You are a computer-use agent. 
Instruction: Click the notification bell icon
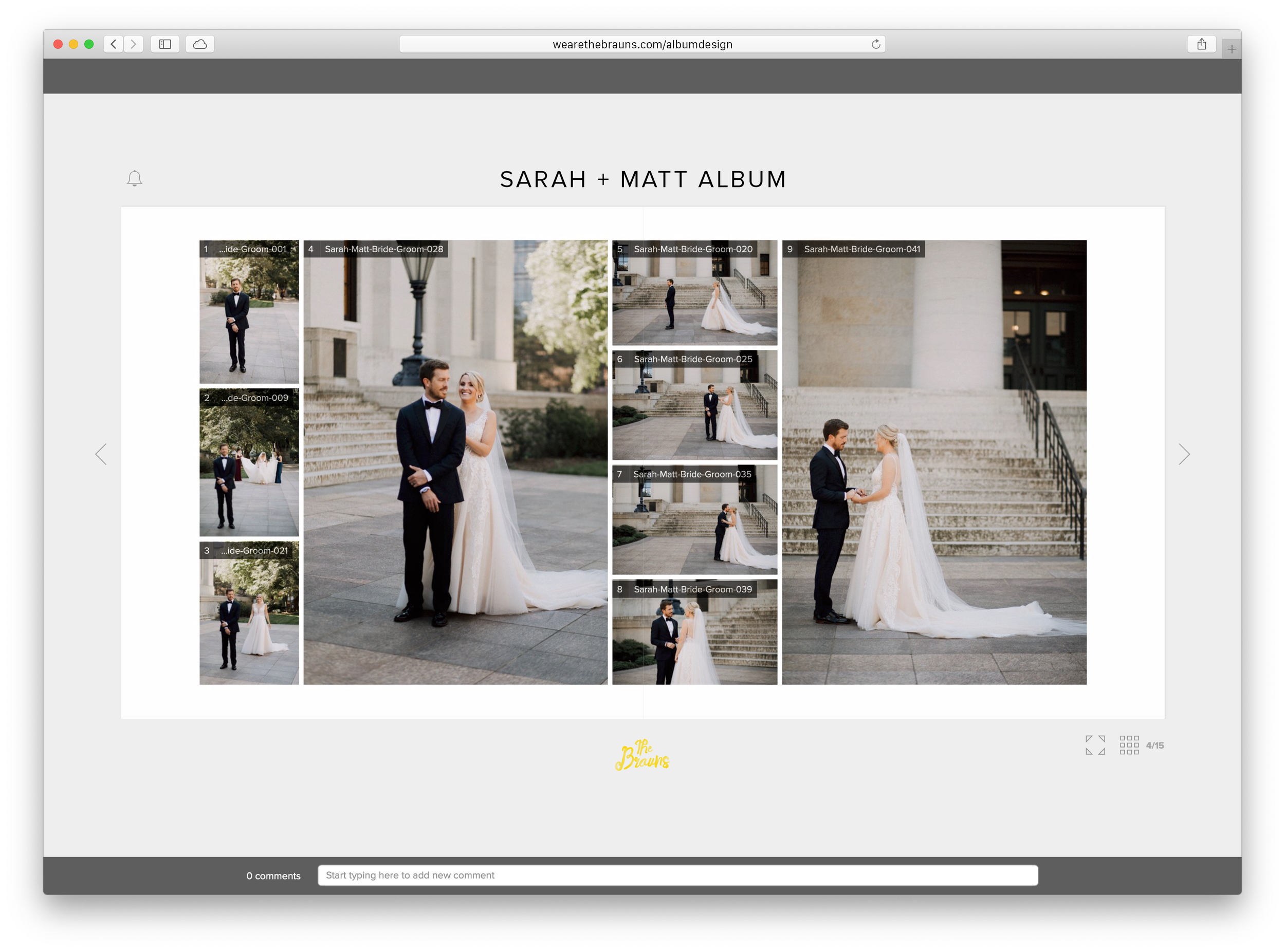pyautogui.click(x=134, y=179)
